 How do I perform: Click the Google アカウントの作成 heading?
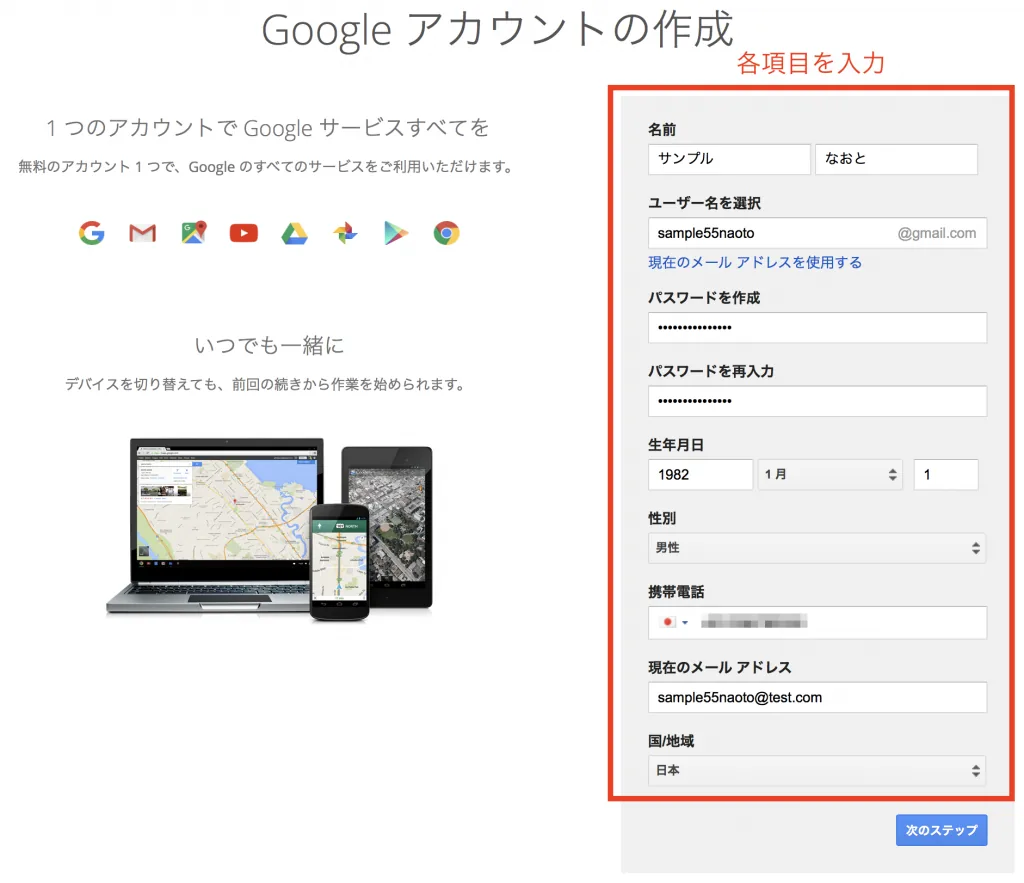tap(498, 29)
